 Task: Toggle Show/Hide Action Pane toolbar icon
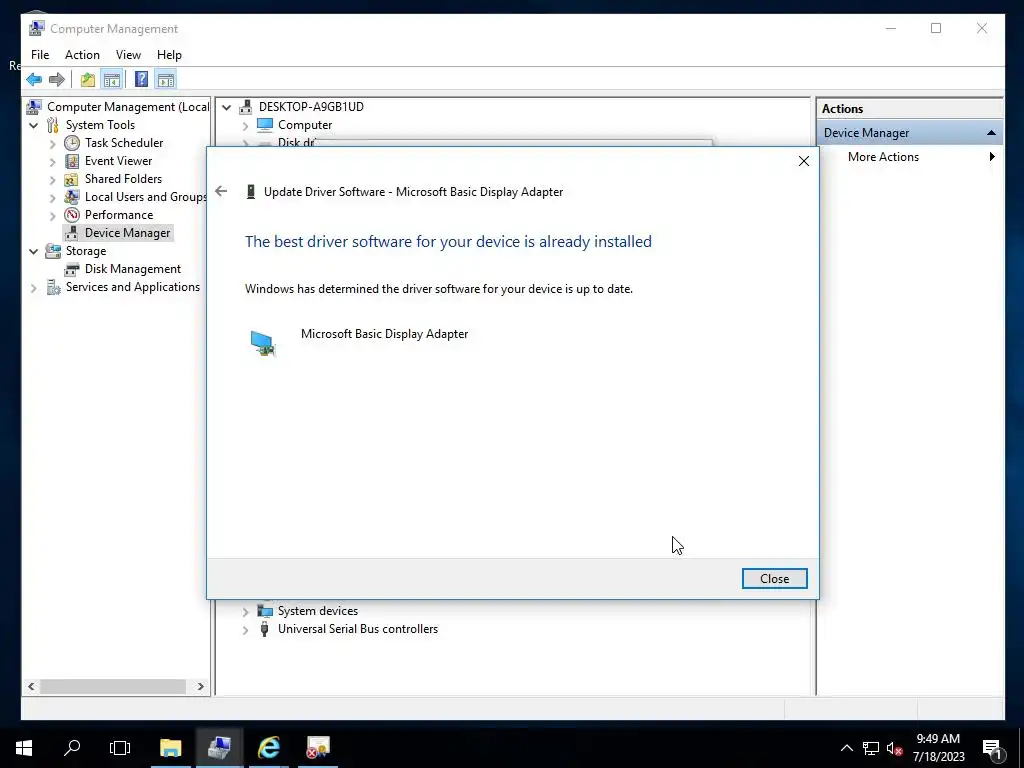point(166,80)
